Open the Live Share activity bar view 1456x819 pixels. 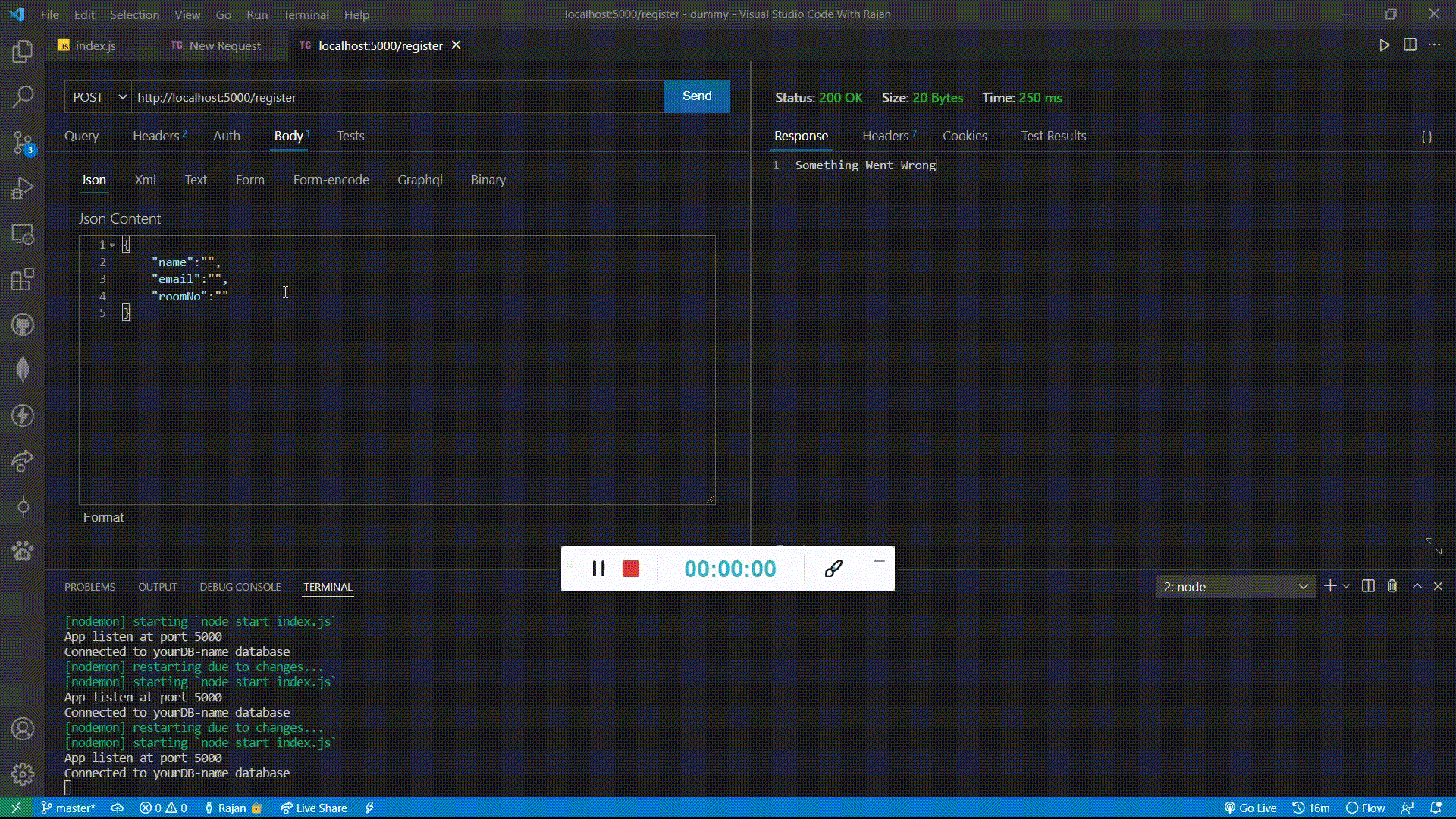coord(23,461)
